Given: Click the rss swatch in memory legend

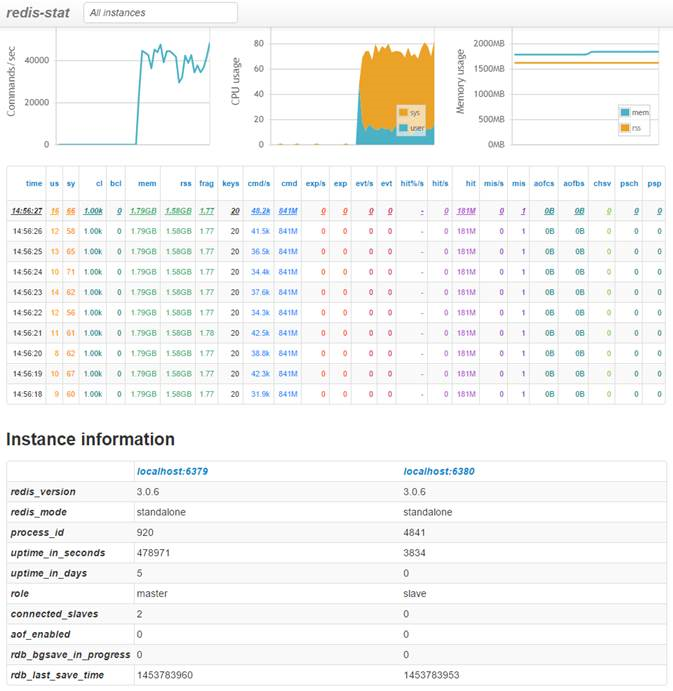Looking at the screenshot, I should pos(625,128).
